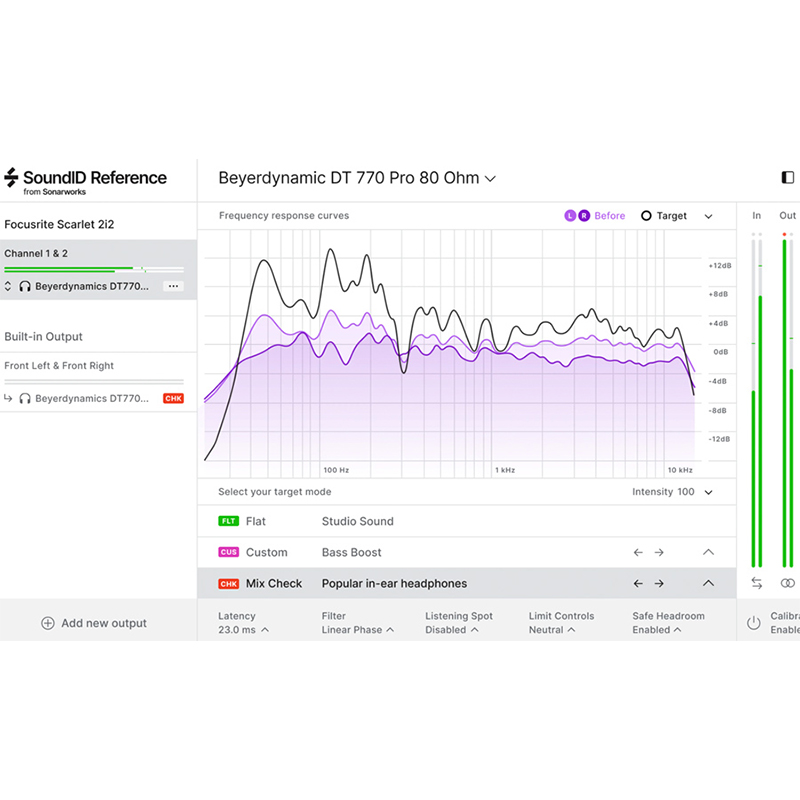Click the SoundID Reference logo

click(x=85, y=181)
